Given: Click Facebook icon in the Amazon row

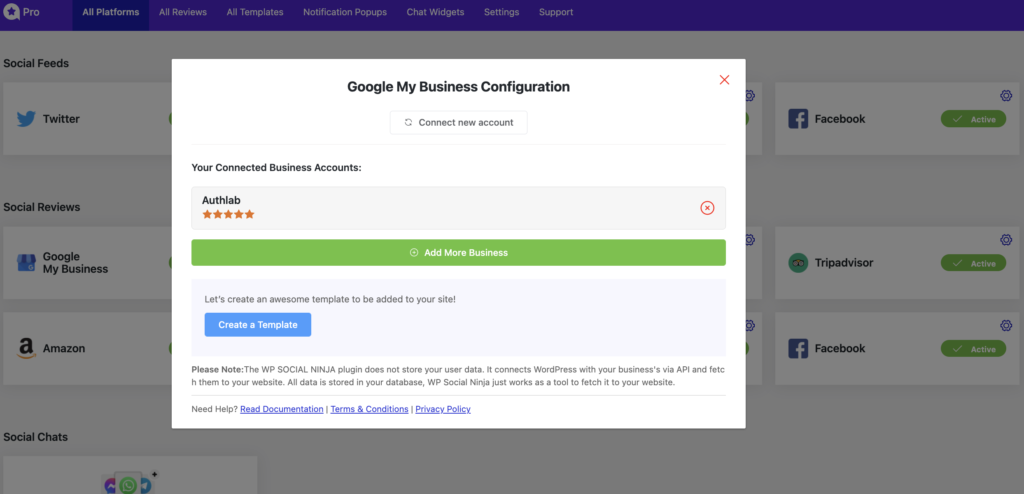Looking at the screenshot, I should 798,348.
